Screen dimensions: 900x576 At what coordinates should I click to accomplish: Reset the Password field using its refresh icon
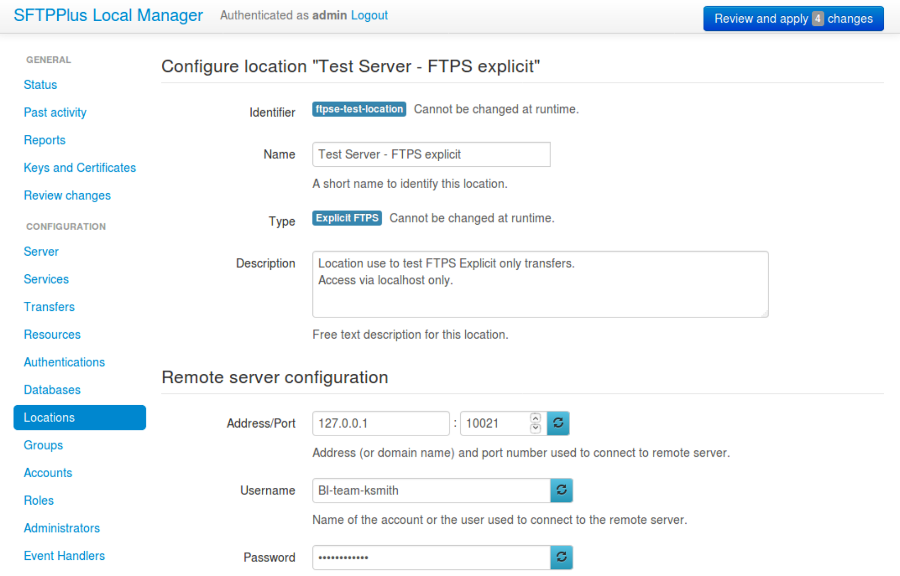(561, 557)
